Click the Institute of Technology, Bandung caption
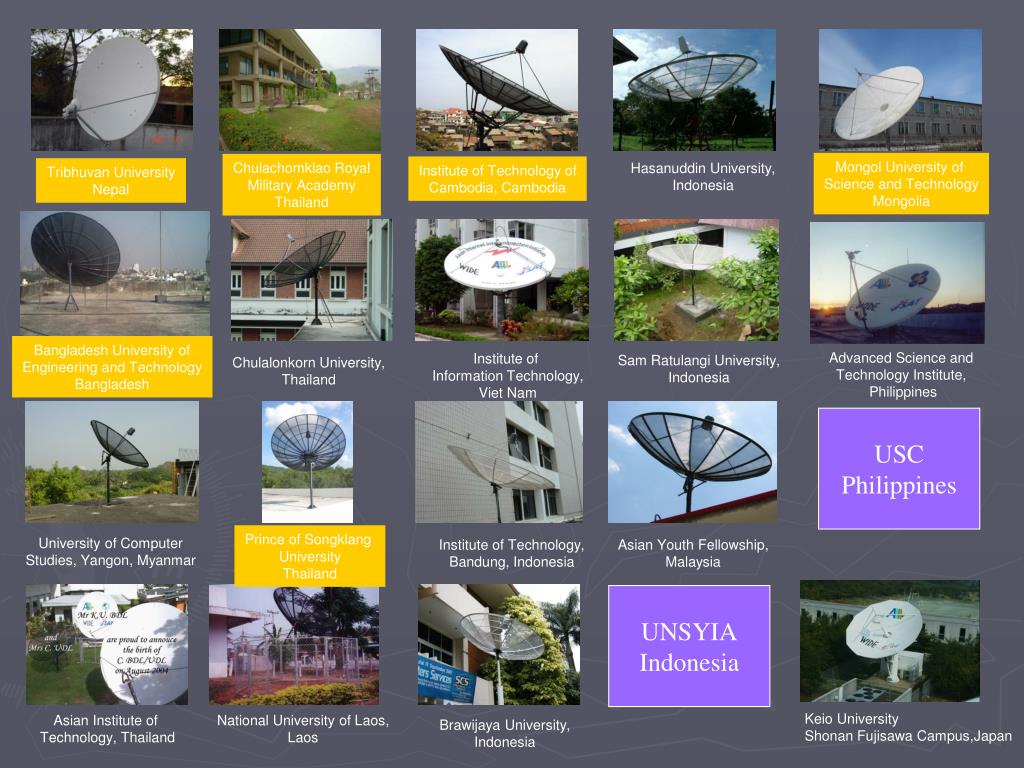 pos(511,553)
